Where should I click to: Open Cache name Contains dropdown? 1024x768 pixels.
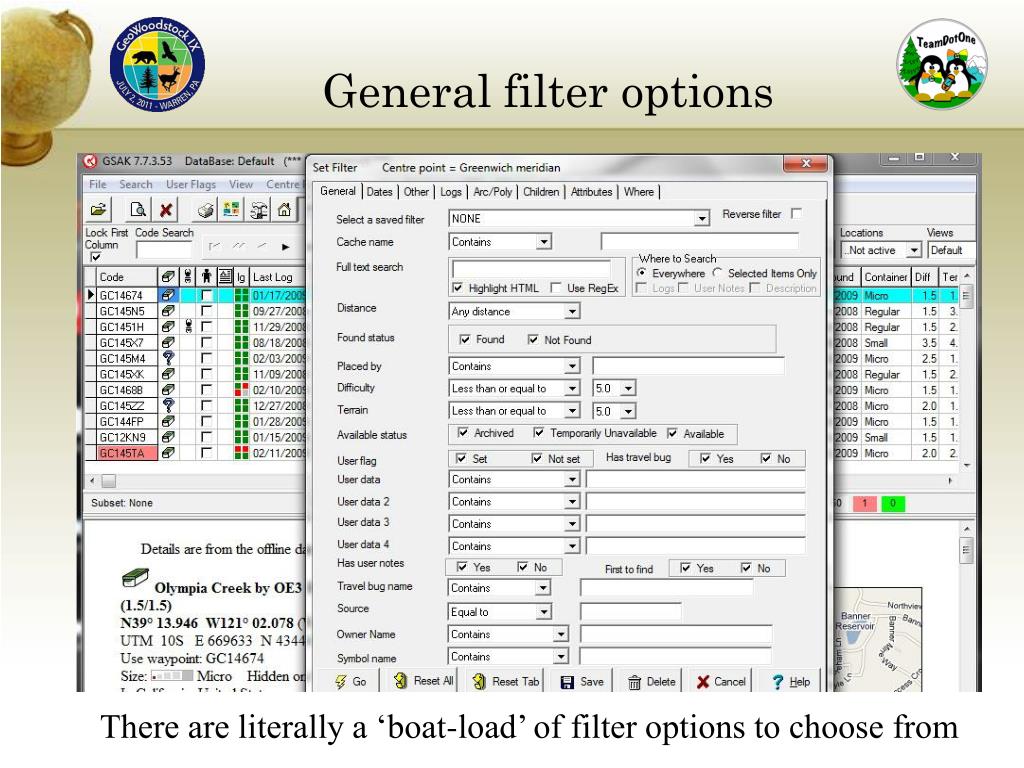click(x=543, y=242)
